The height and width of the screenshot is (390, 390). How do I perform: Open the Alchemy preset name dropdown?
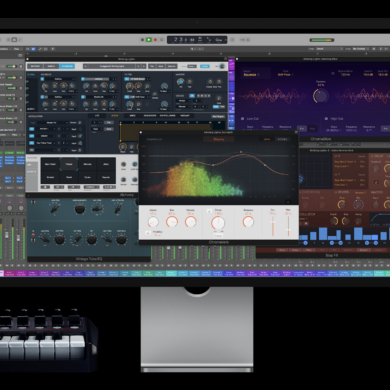tap(112, 66)
